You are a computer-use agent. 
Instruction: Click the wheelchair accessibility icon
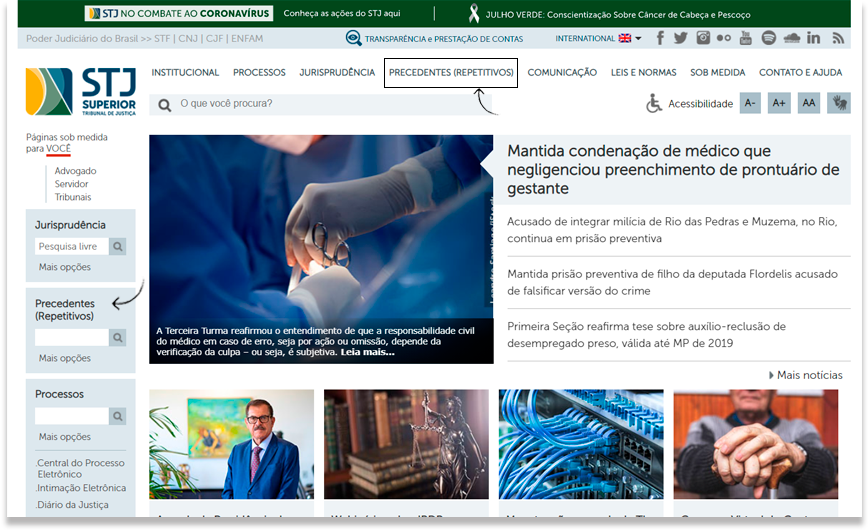click(x=654, y=103)
